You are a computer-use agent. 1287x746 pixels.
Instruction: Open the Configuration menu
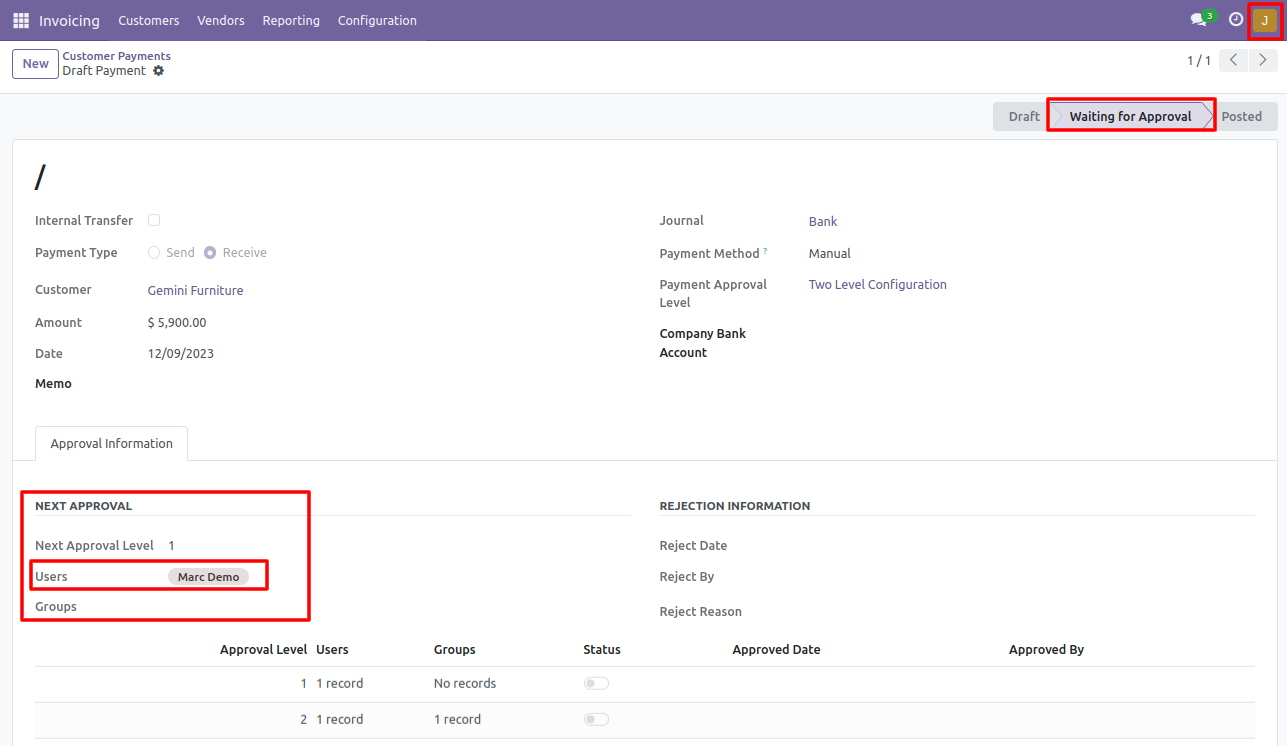click(x=377, y=20)
